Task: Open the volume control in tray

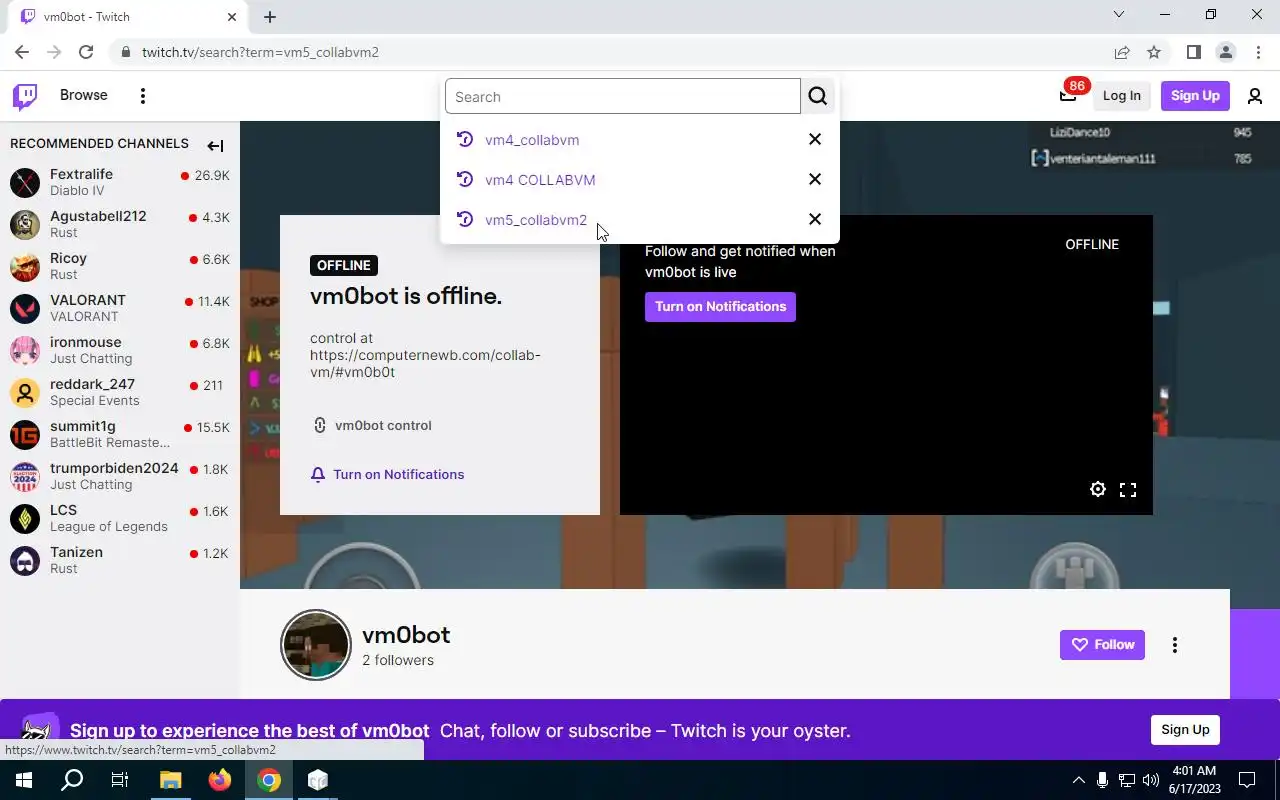Action: (1150, 780)
